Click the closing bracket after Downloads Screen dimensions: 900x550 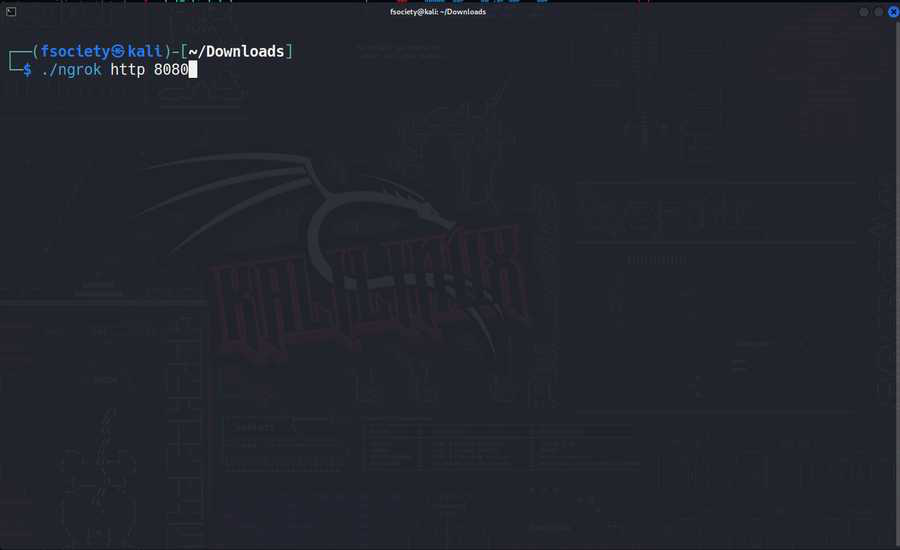point(290,51)
